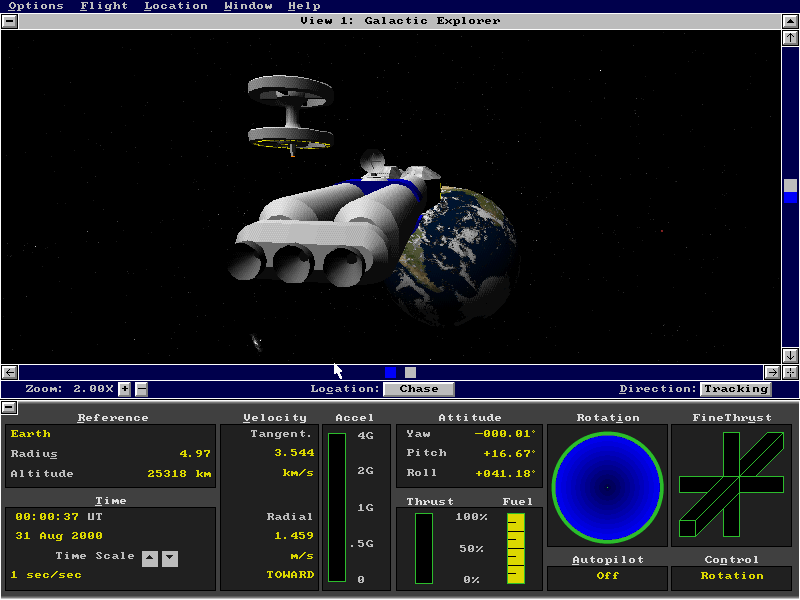This screenshot has height=600, width=800.
Task: Click the TOWARD radial direction label
Action: coord(290,575)
